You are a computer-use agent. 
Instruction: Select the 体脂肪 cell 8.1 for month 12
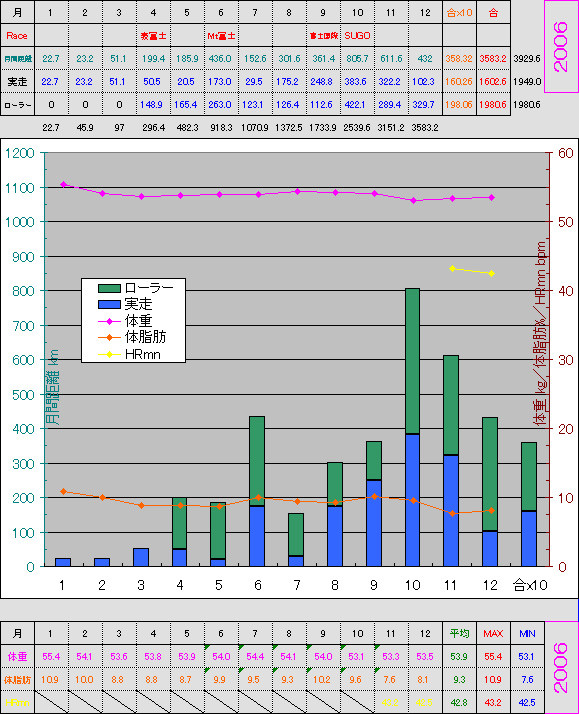[x=425, y=679]
